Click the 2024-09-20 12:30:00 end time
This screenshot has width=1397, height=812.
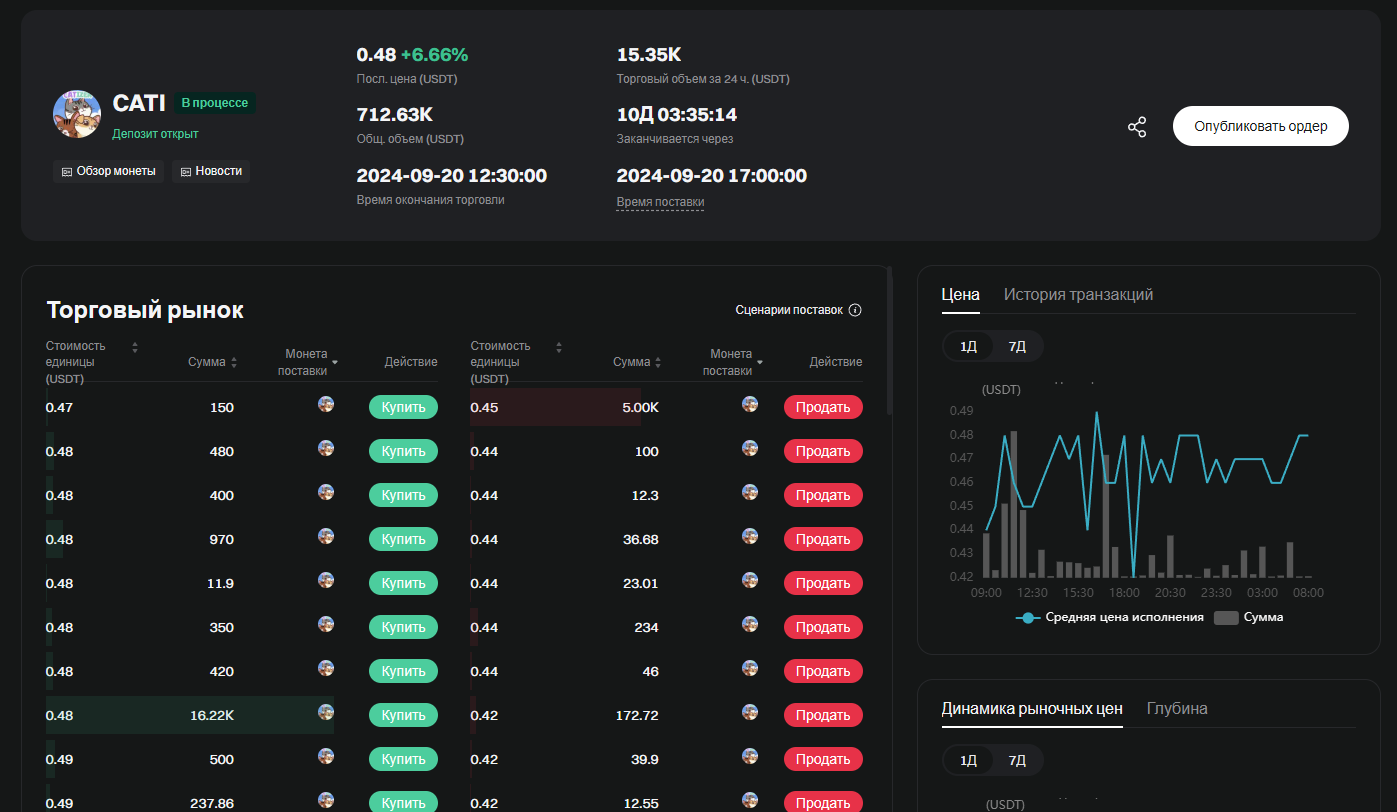(452, 175)
